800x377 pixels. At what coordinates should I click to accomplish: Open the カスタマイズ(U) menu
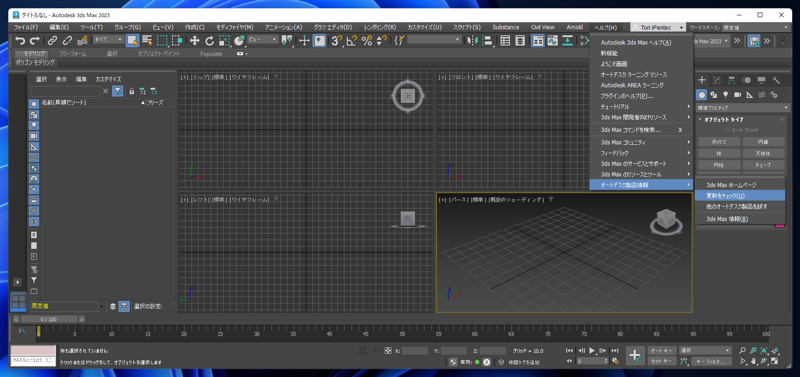click(424, 27)
